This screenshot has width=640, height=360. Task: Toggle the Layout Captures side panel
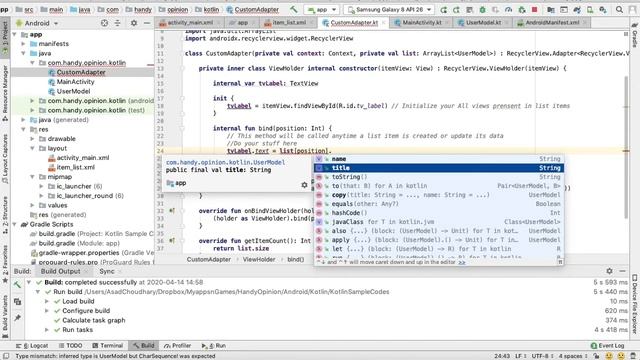5,158
